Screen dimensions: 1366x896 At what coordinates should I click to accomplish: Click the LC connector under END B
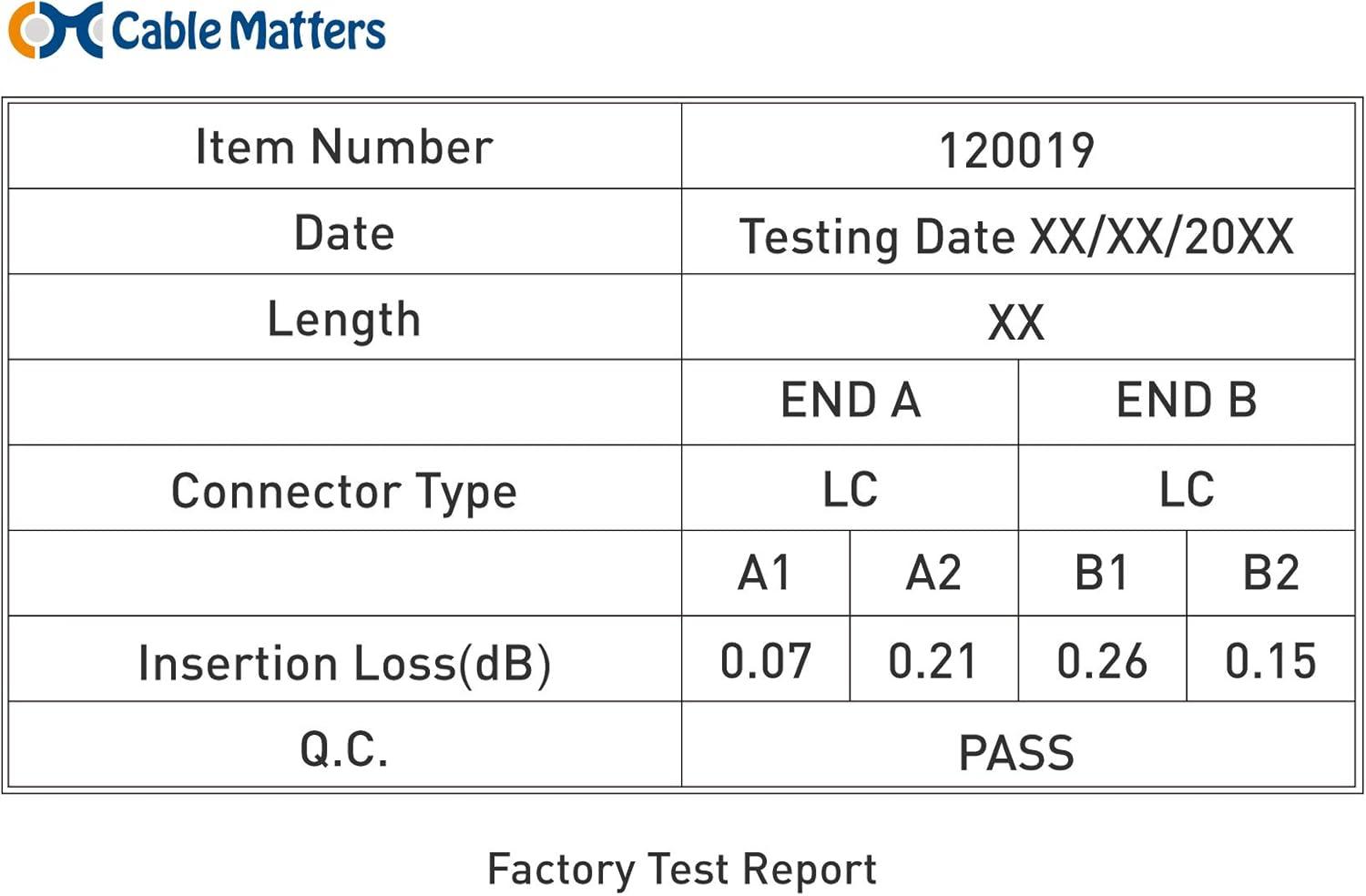[1187, 489]
